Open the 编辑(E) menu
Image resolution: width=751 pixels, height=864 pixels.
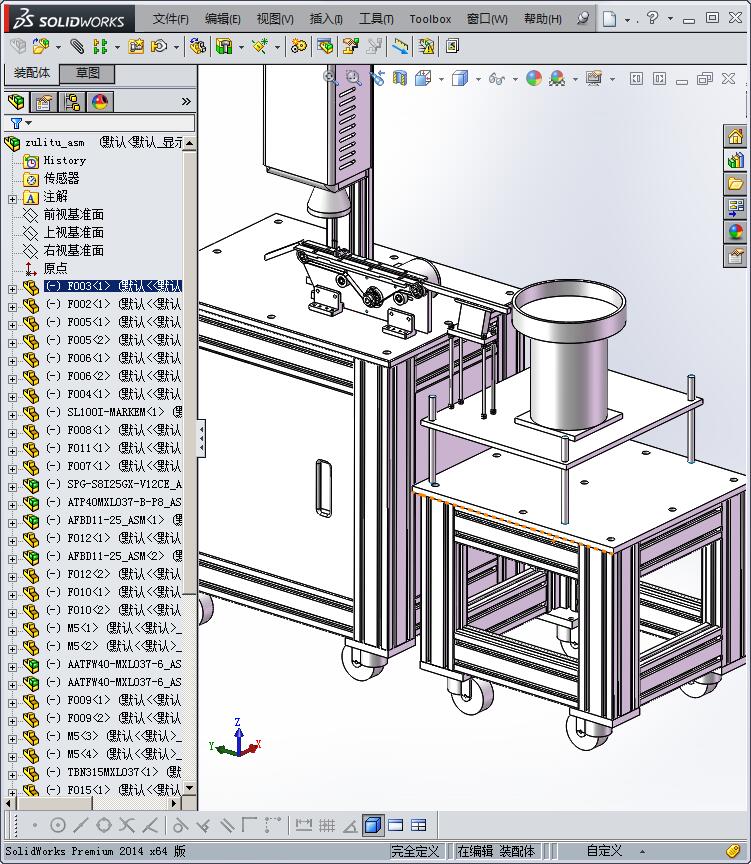tap(223, 19)
